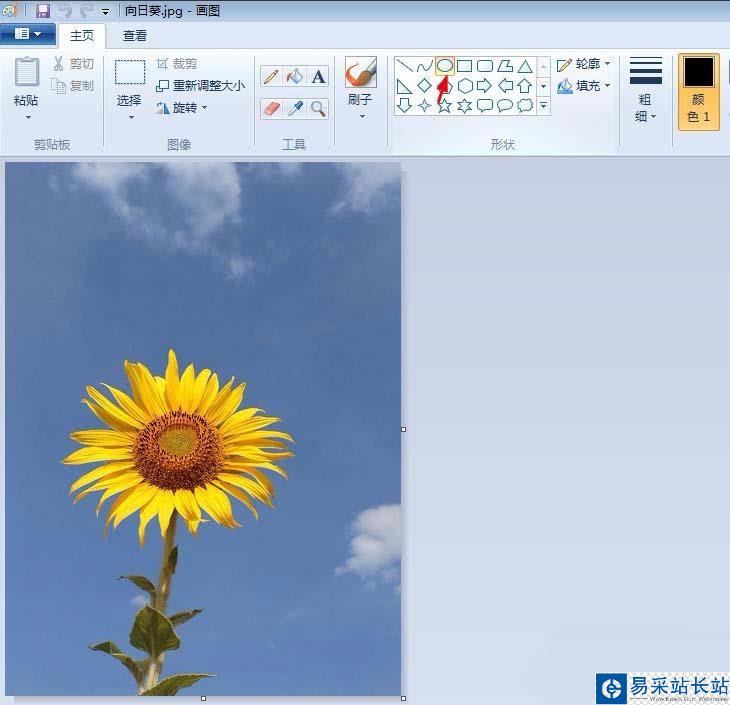
Task: Switch to the Home (主页) tab
Action: tap(82, 35)
